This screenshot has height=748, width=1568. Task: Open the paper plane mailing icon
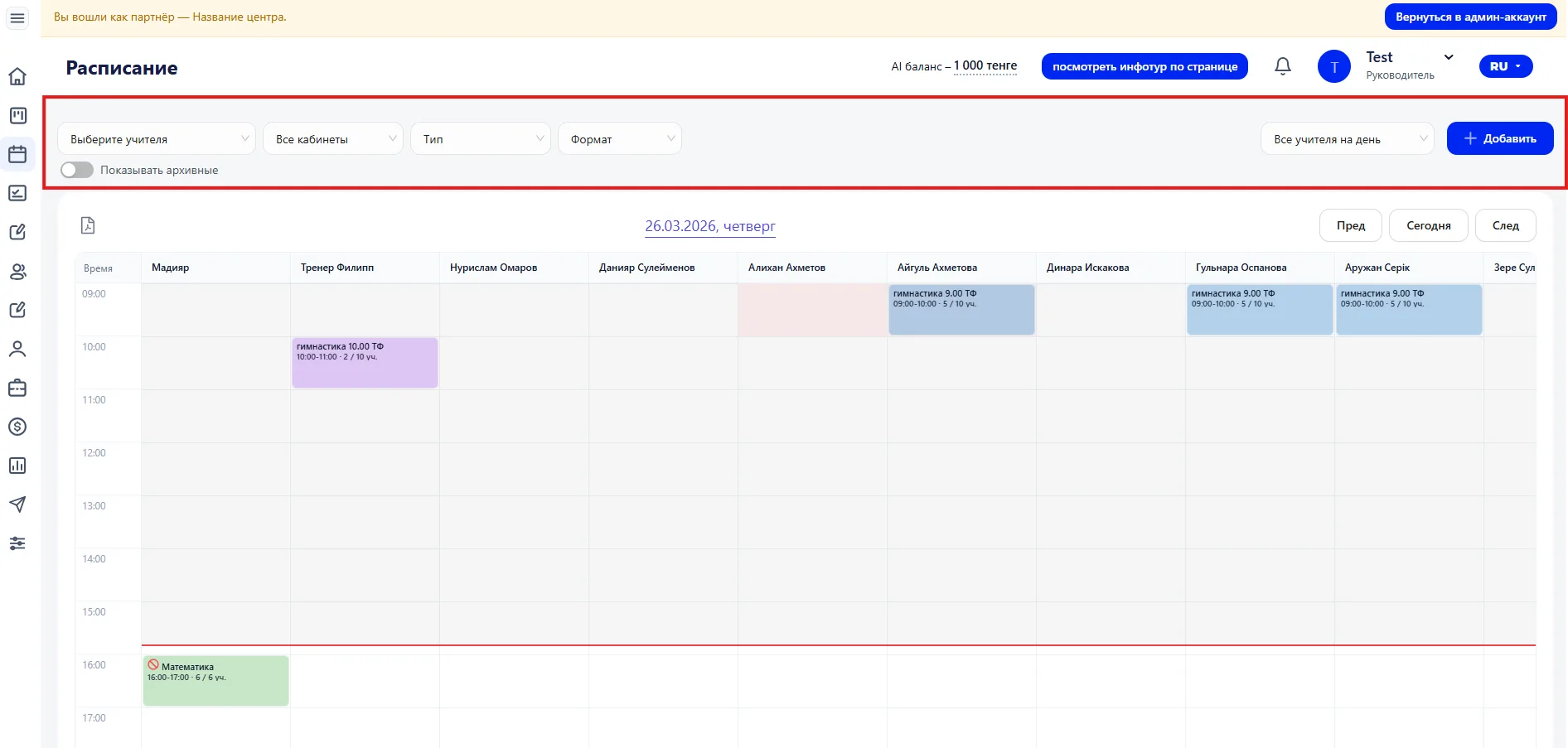pos(17,504)
